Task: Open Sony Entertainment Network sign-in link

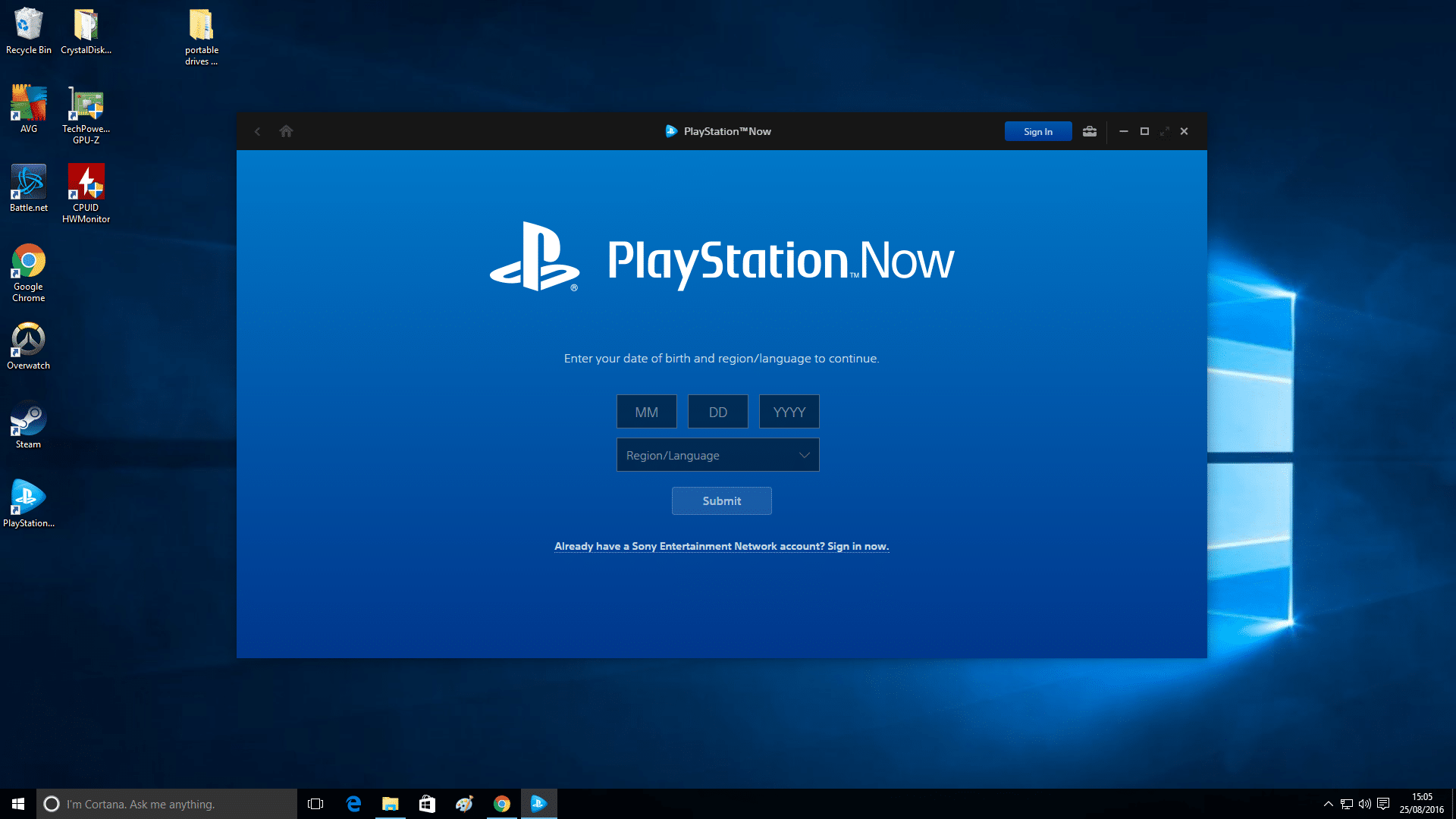Action: (721, 546)
